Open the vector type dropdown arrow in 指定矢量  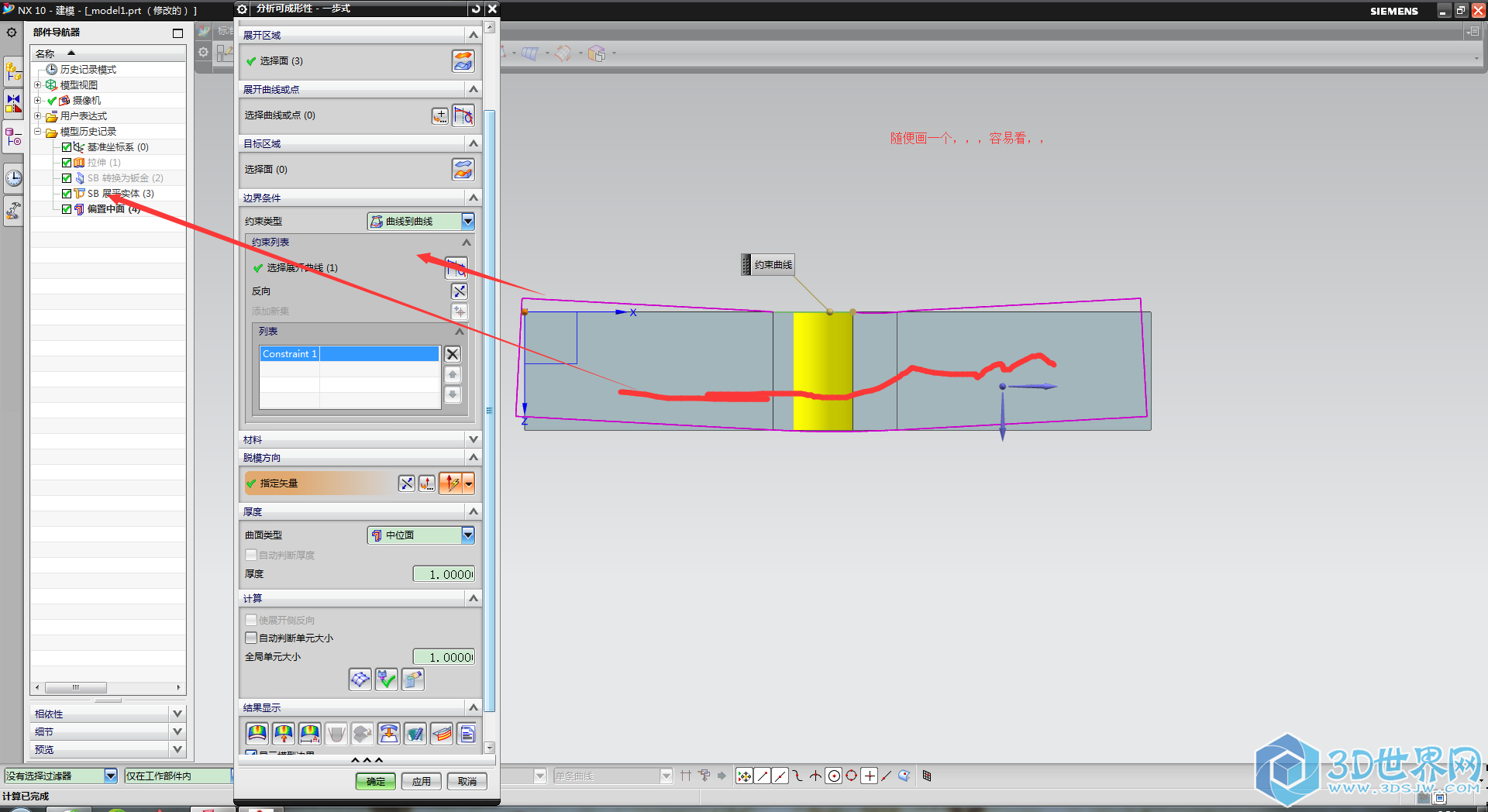tap(469, 483)
